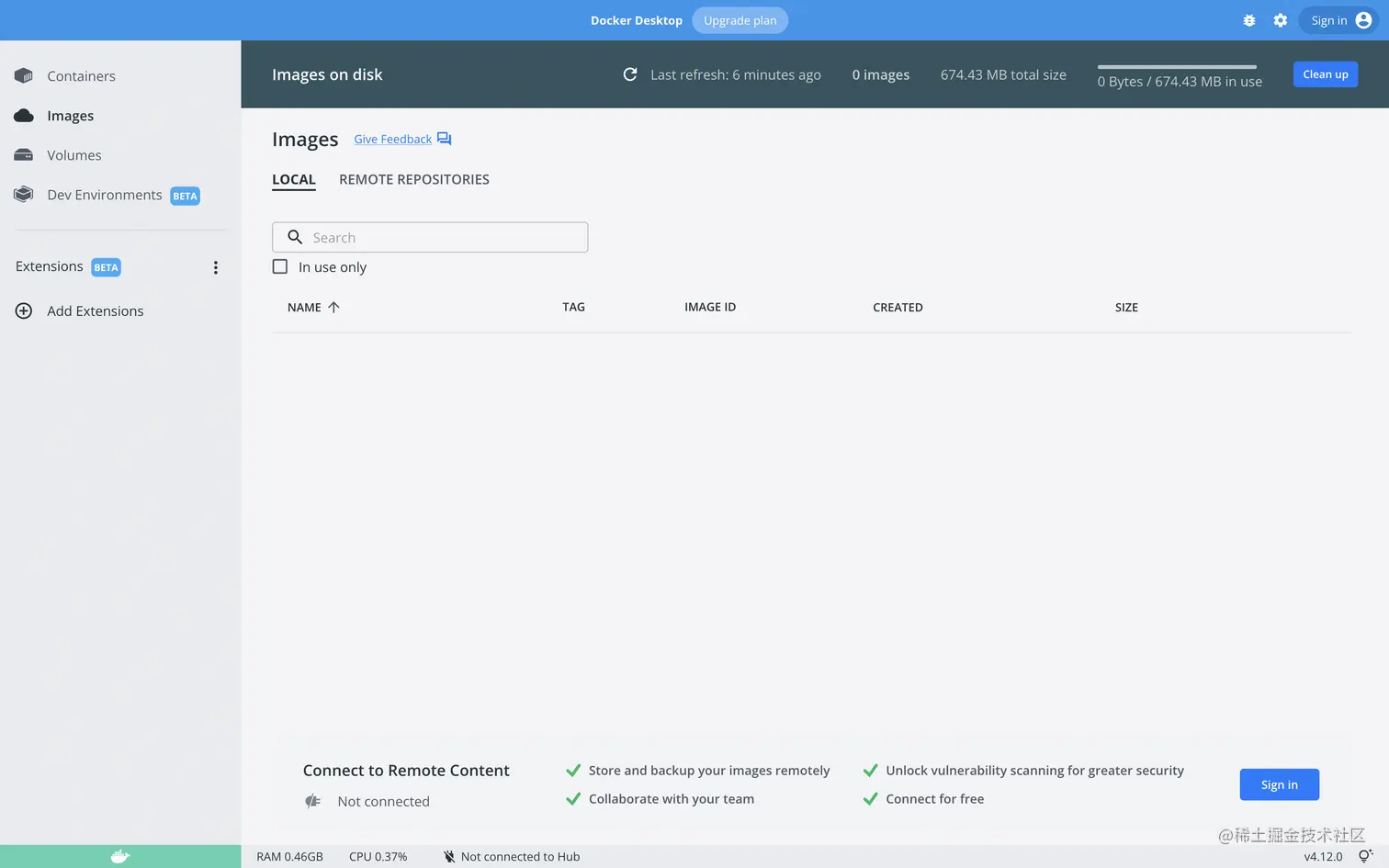Click the Volumes drive icon
Image resolution: width=1389 pixels, height=868 pixels.
(x=24, y=154)
